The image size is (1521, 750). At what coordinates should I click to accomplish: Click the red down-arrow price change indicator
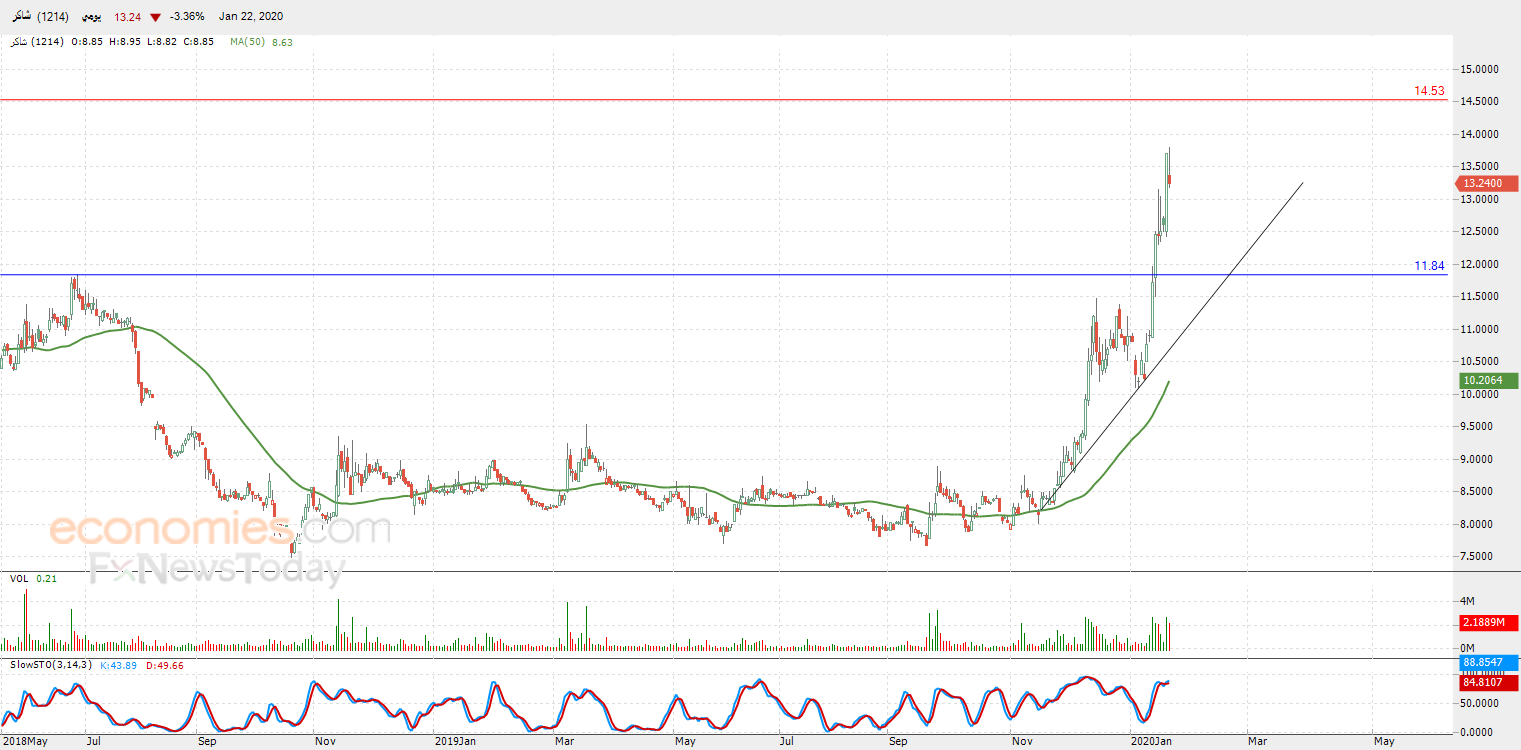(155, 17)
